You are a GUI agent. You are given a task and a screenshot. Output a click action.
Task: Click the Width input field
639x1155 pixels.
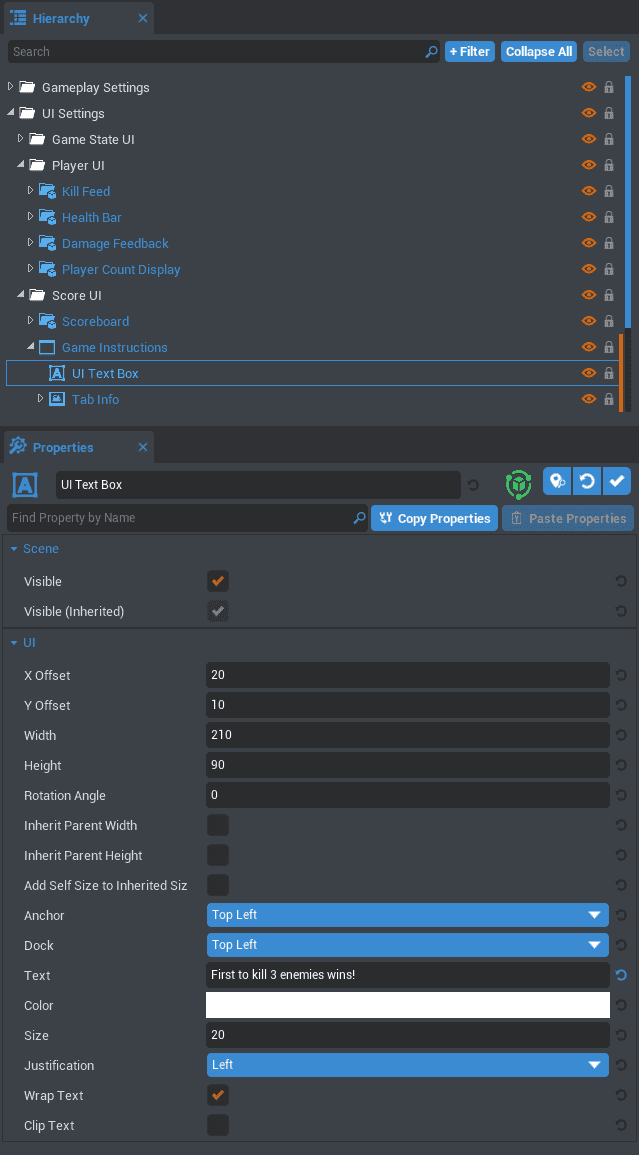click(x=407, y=735)
